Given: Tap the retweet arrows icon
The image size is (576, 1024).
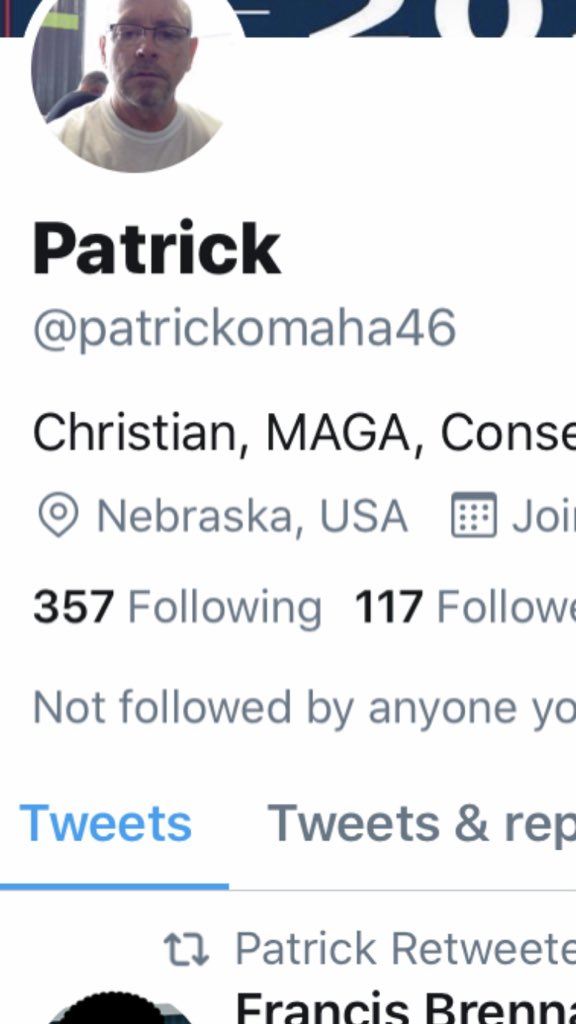Looking at the screenshot, I should 186,949.
